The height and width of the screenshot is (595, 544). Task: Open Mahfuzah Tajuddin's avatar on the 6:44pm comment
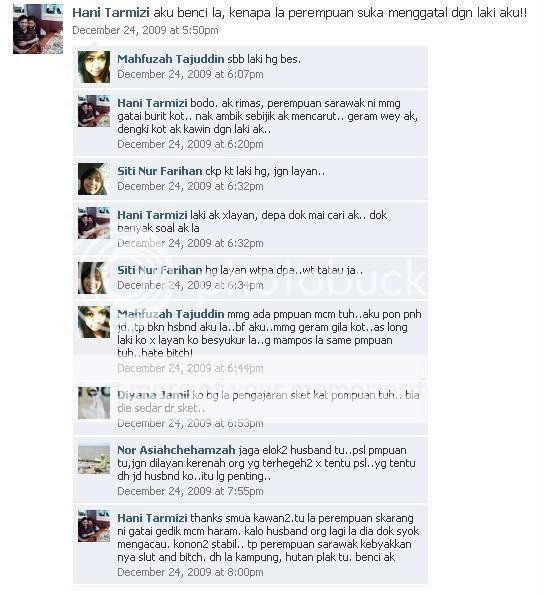pyautogui.click(x=94, y=322)
